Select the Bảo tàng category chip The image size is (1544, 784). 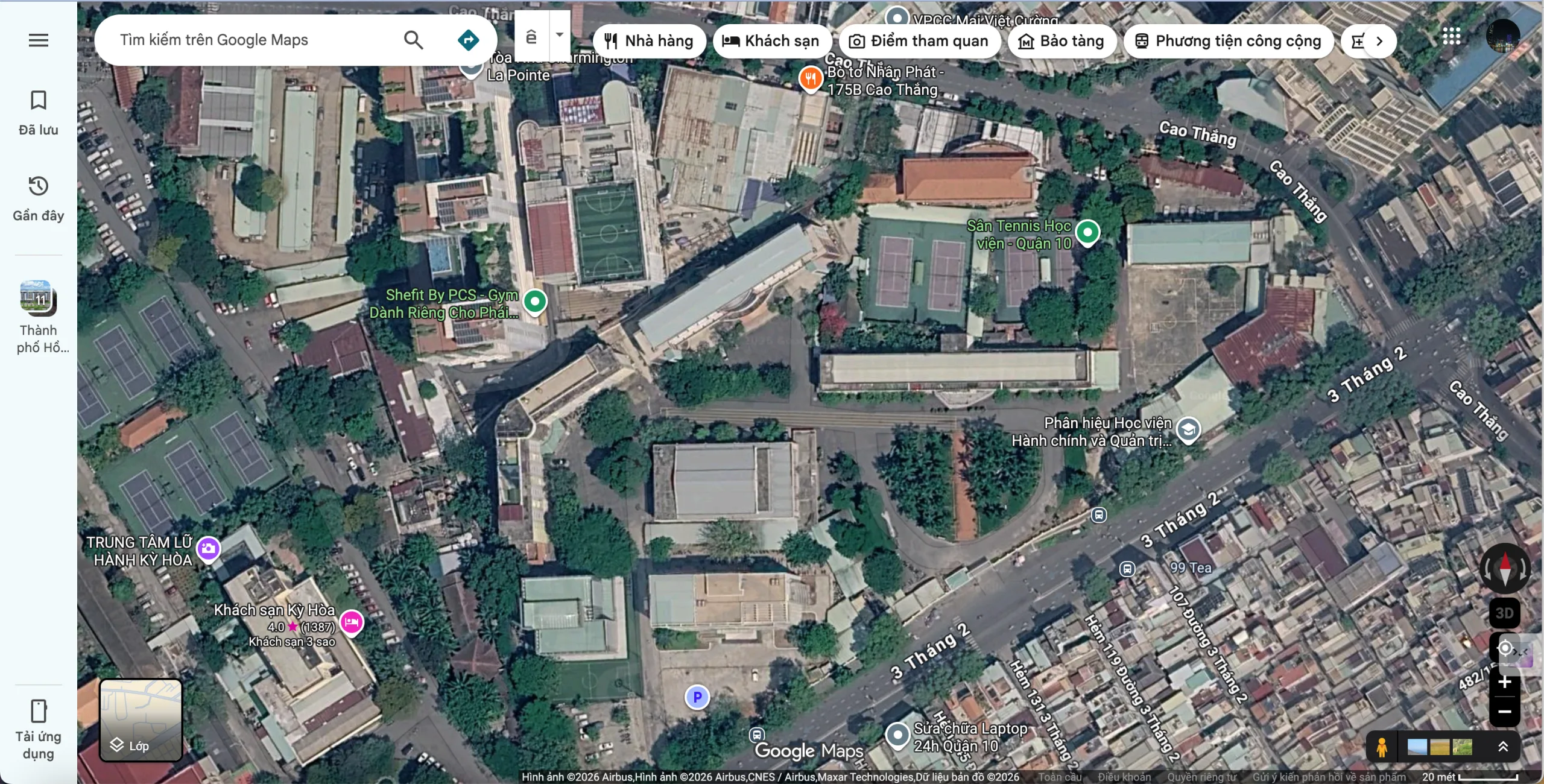[x=1061, y=41]
